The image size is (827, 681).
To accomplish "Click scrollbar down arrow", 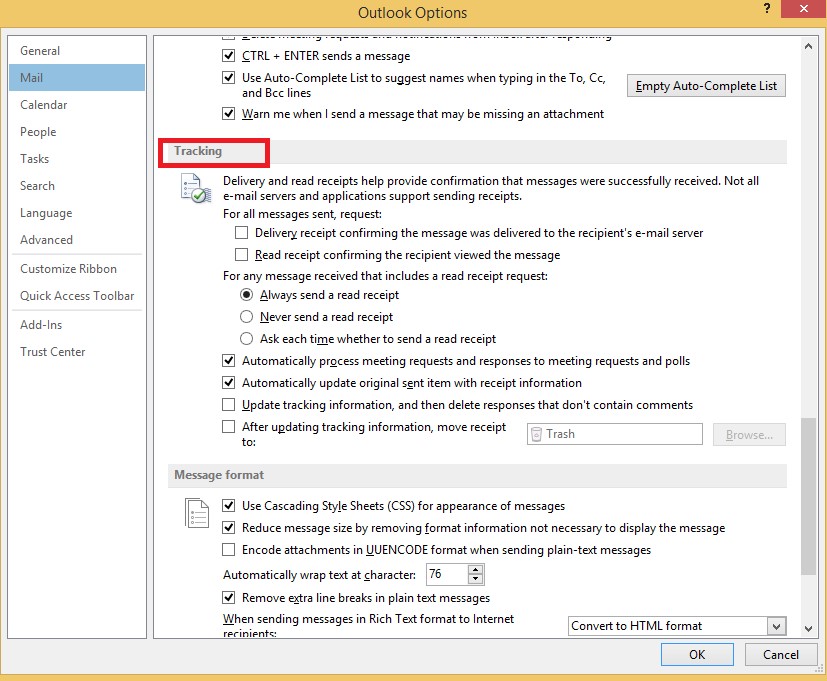I will 808,628.
